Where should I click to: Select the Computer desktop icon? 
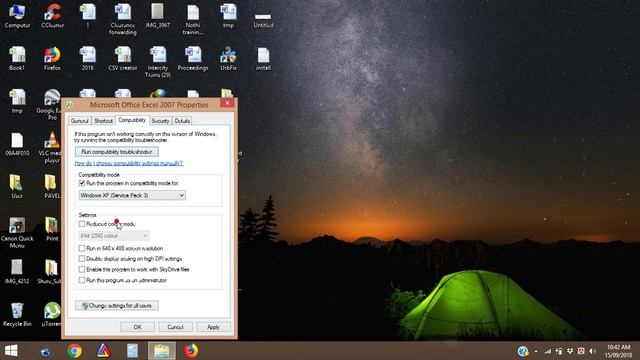(x=17, y=16)
